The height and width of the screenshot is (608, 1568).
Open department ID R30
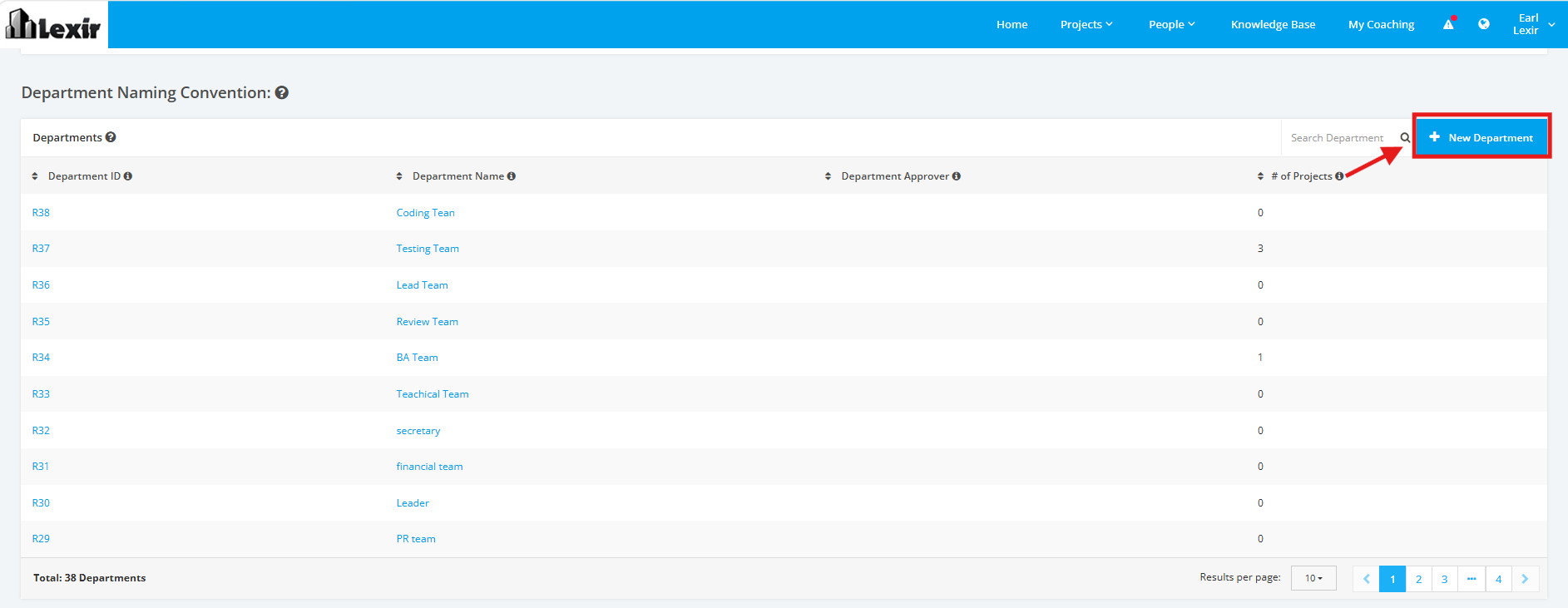point(41,503)
